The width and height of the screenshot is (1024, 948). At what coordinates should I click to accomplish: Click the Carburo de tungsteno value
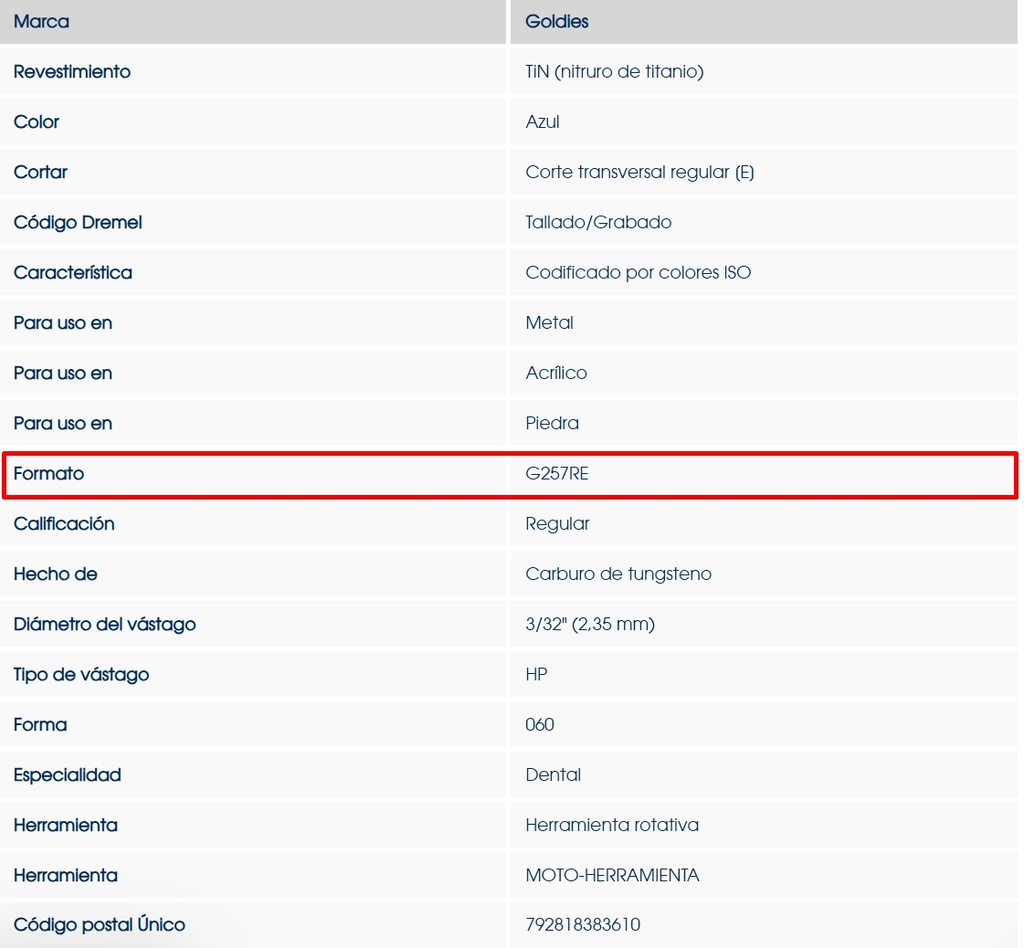click(618, 574)
